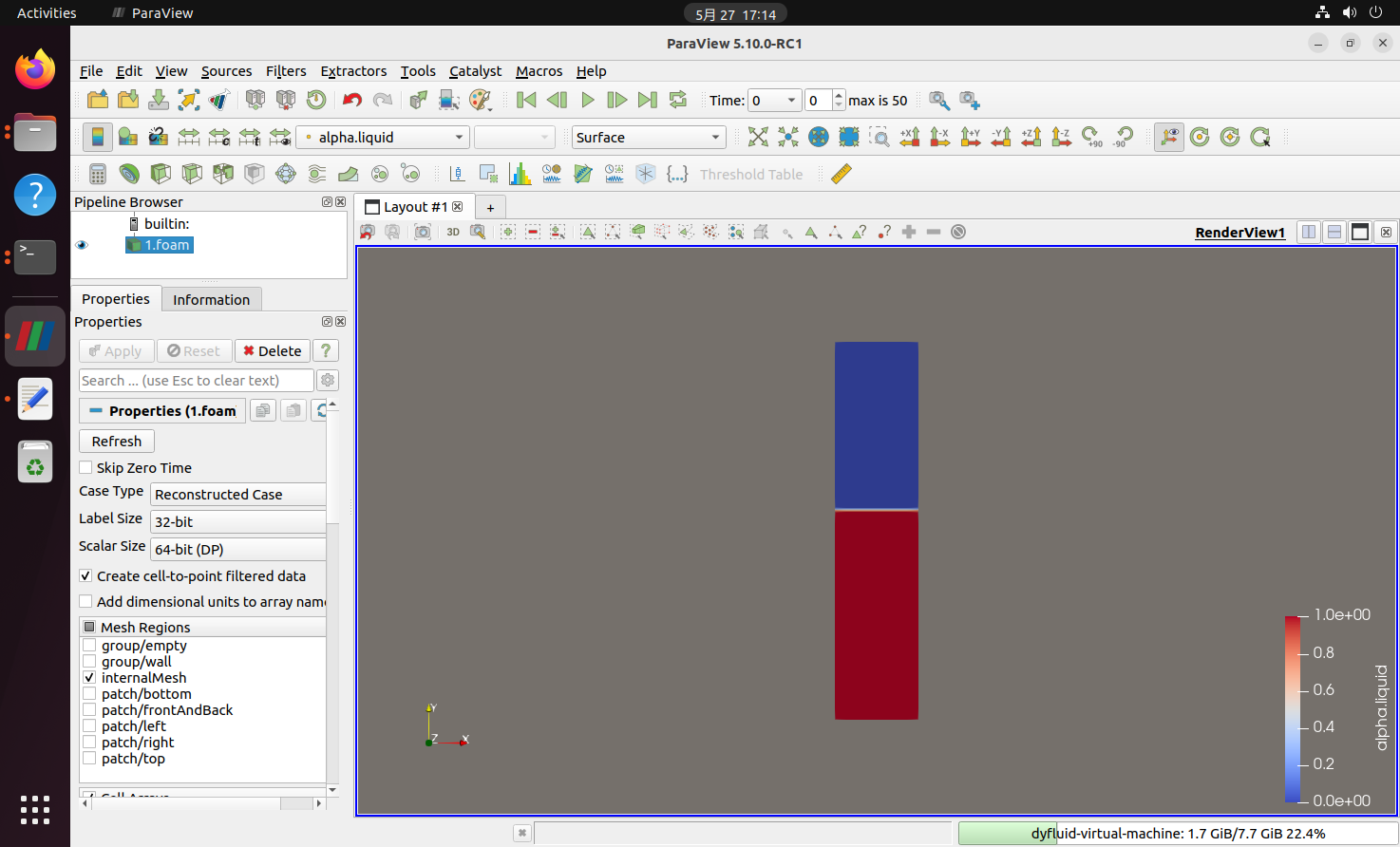Open the Surface representation dropdown
This screenshot has width=1400, height=847.
tap(649, 137)
